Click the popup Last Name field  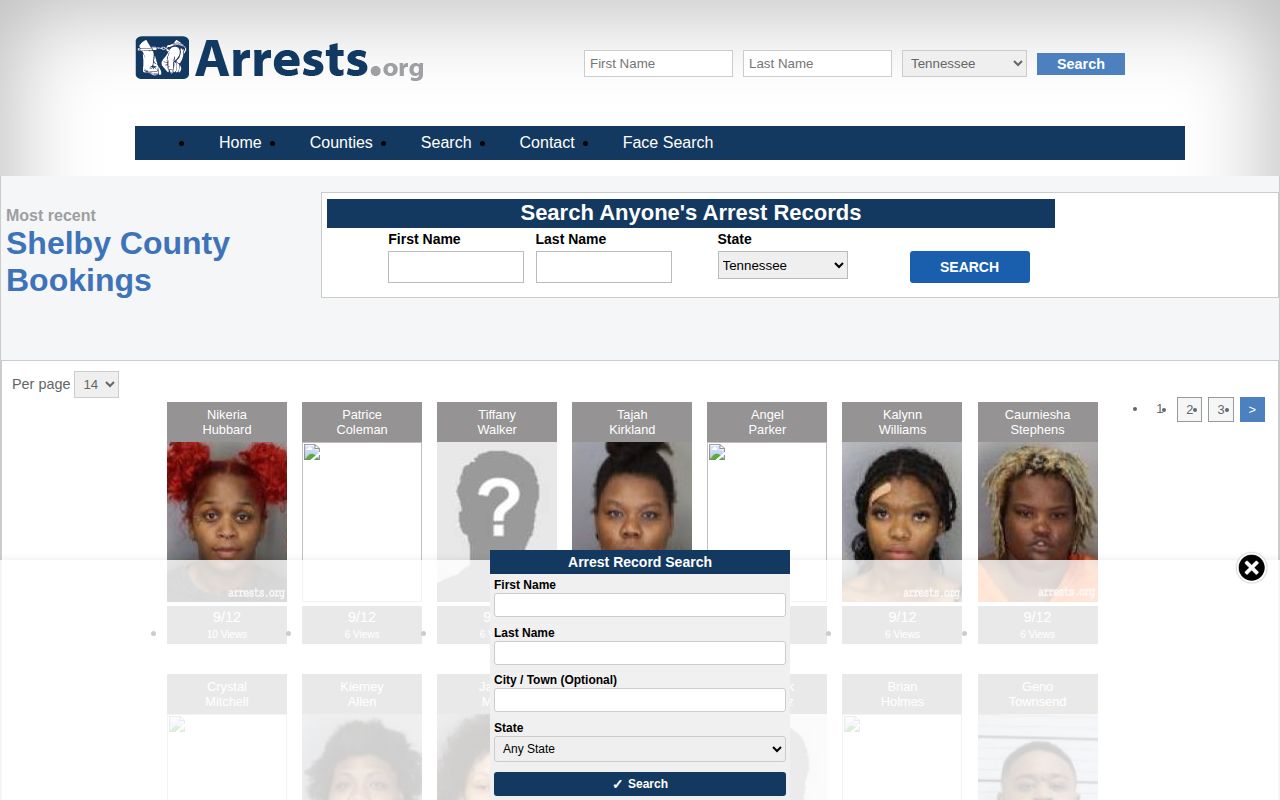(x=640, y=653)
